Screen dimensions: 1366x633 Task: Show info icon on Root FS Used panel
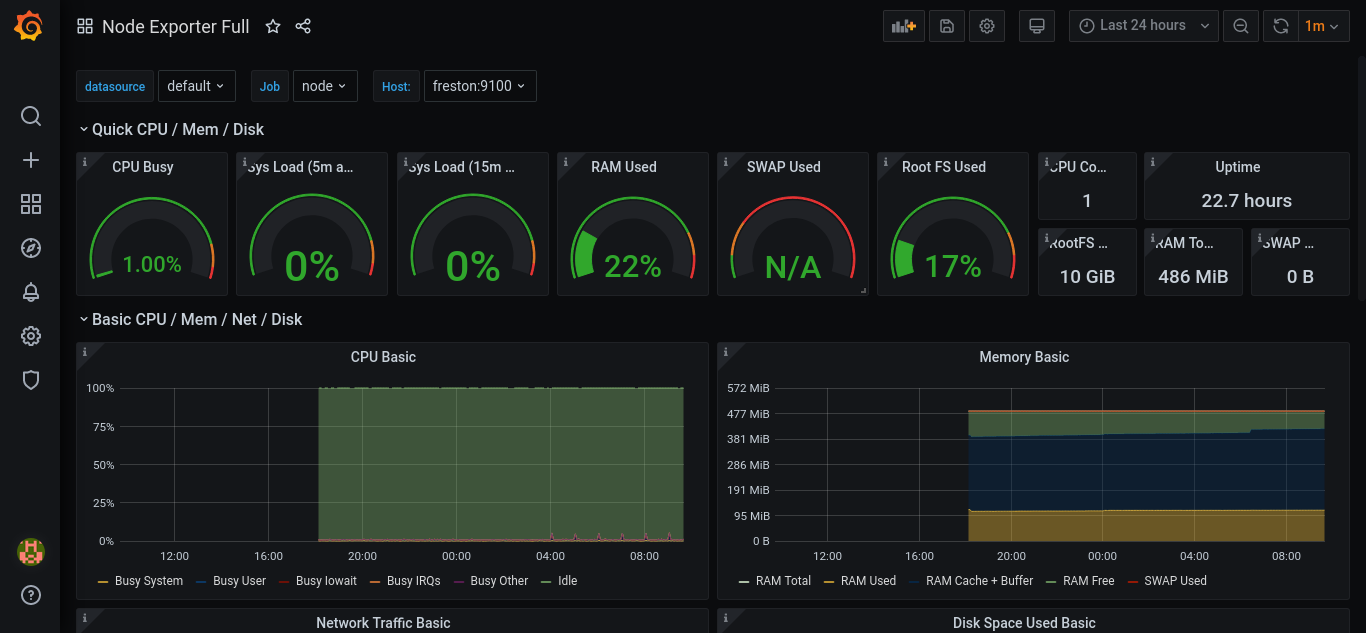click(885, 161)
